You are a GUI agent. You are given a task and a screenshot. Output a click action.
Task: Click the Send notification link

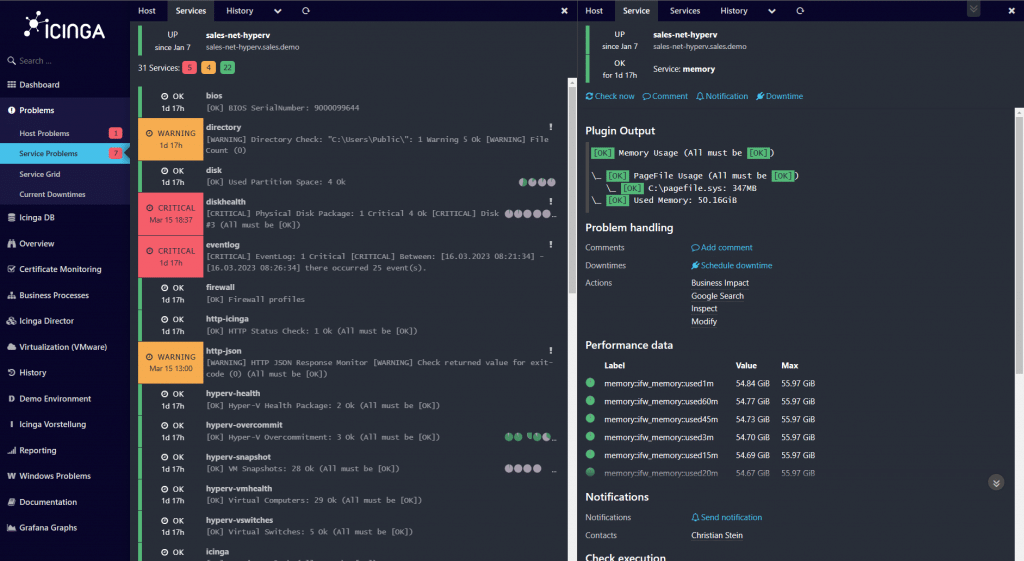[x=731, y=517]
